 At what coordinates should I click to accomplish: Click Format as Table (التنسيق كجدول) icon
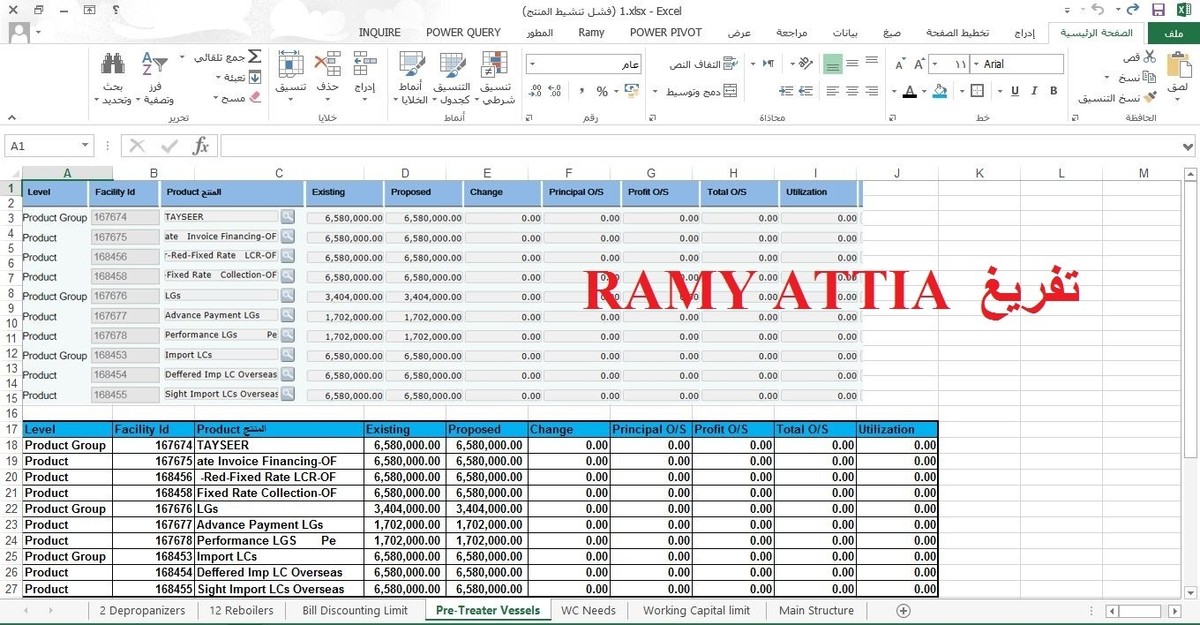452,66
